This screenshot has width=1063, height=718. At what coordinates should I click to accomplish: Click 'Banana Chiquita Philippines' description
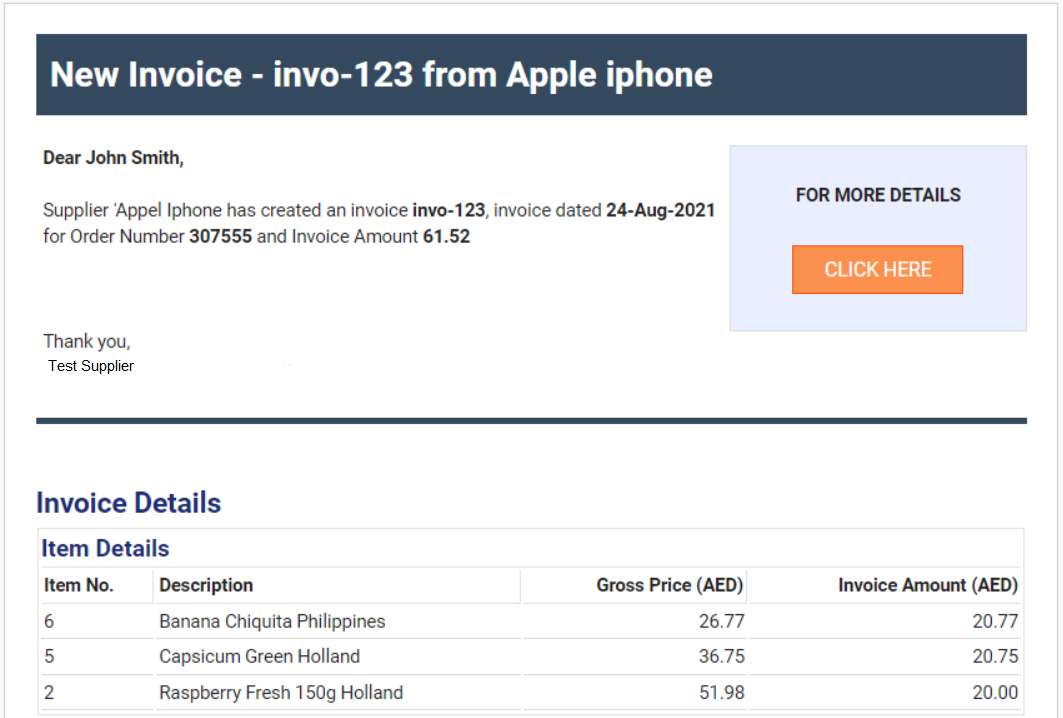[x=272, y=621]
